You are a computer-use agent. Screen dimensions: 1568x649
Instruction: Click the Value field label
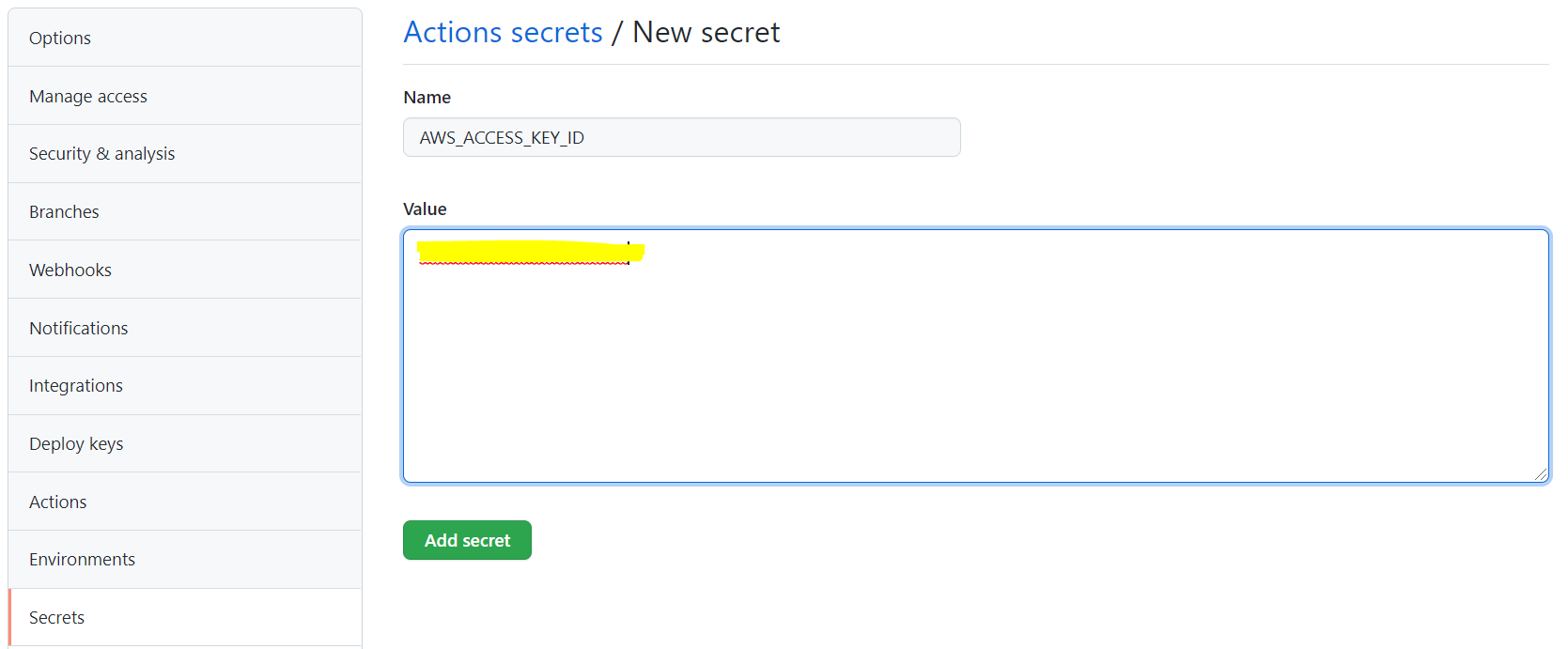425,209
